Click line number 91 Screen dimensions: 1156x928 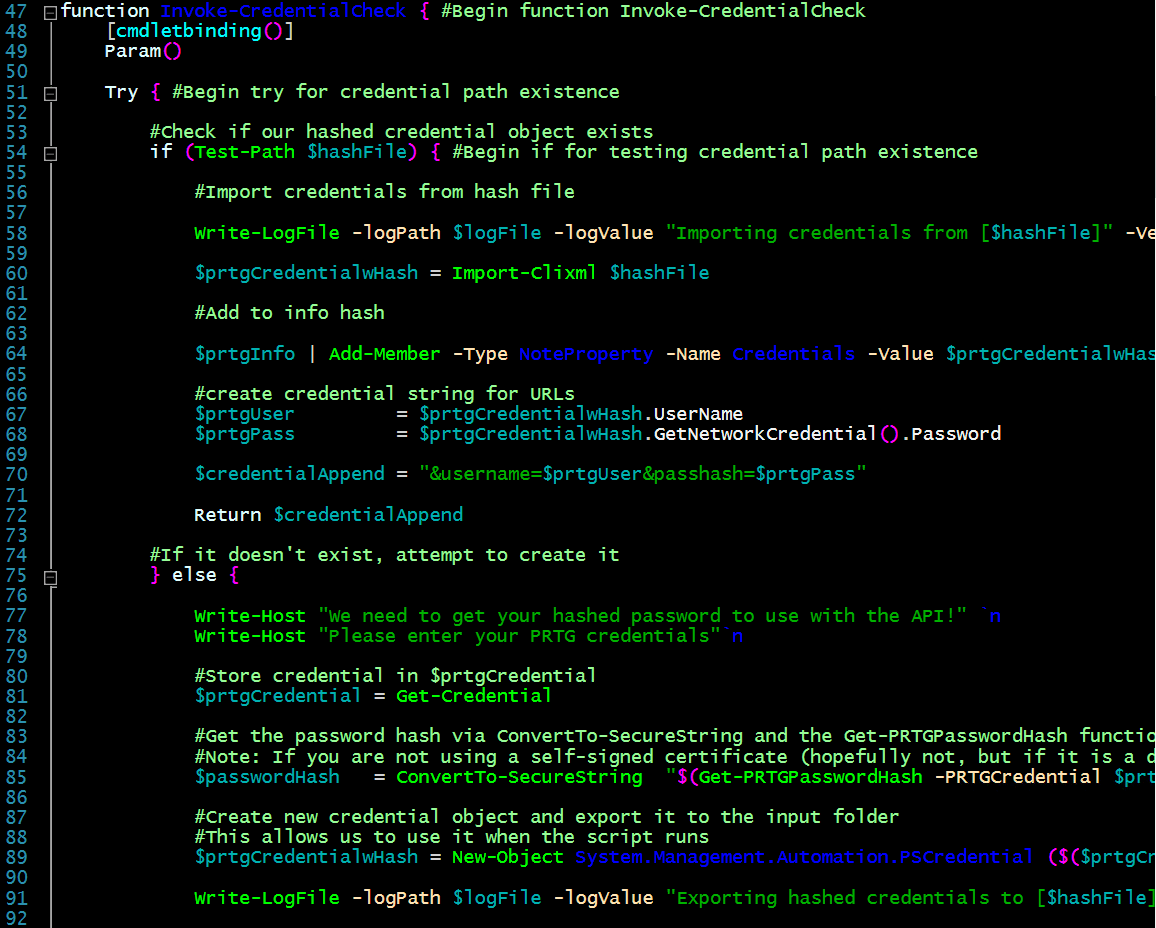[17, 897]
